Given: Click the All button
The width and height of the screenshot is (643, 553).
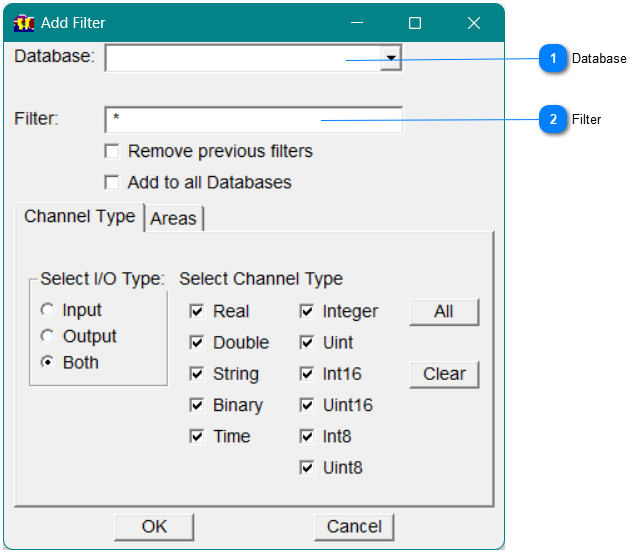Looking at the screenshot, I should click(x=444, y=312).
